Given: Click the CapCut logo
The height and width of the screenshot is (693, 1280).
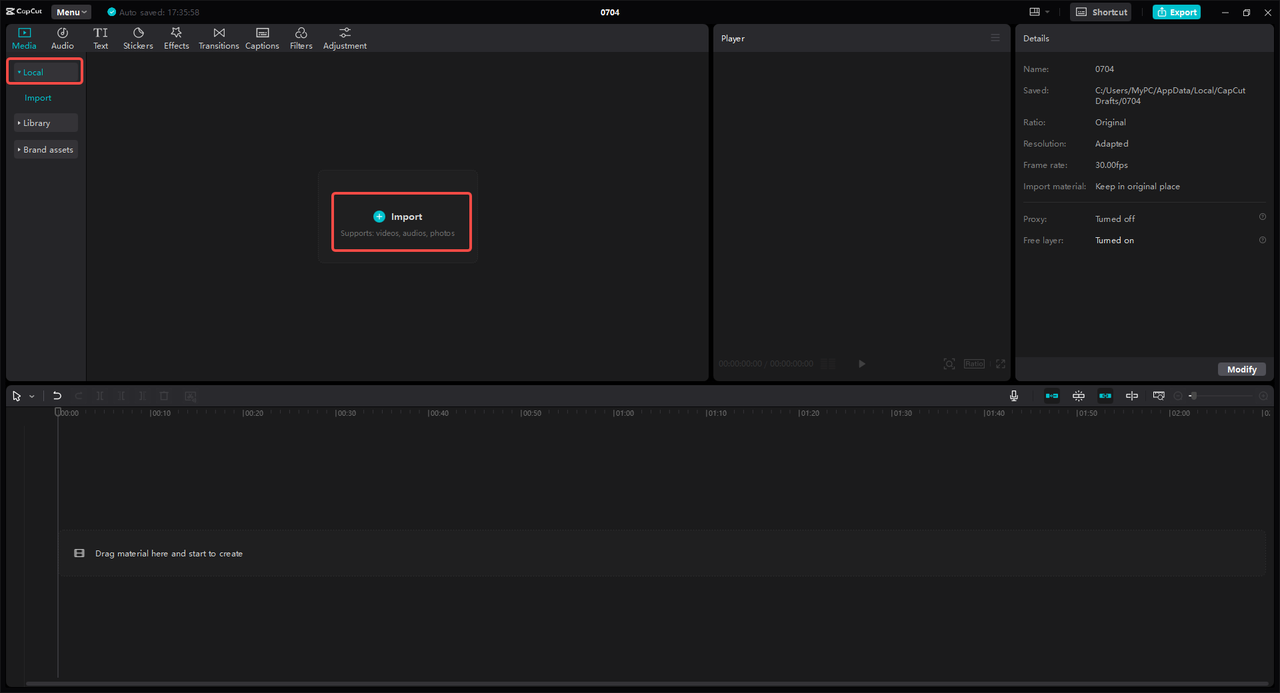Looking at the screenshot, I should point(24,12).
